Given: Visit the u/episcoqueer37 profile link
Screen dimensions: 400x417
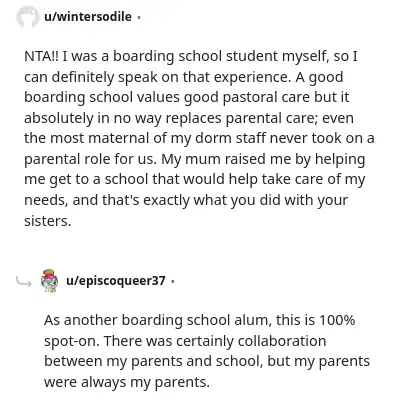Looking at the screenshot, I should pos(116,281).
